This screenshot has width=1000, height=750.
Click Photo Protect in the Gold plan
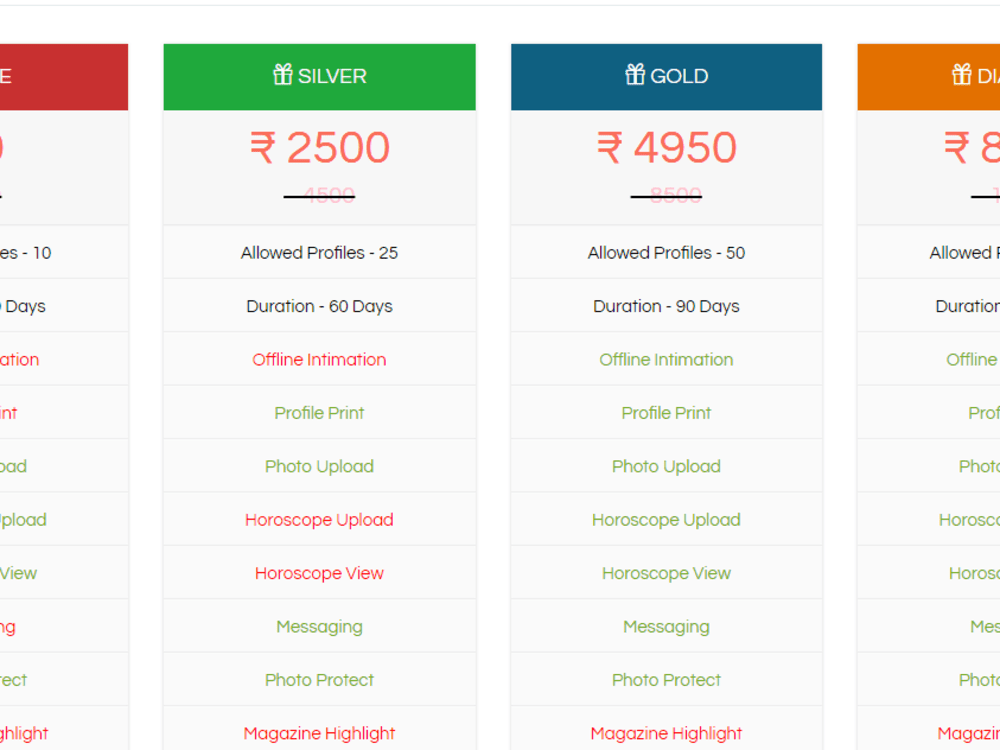(x=666, y=680)
